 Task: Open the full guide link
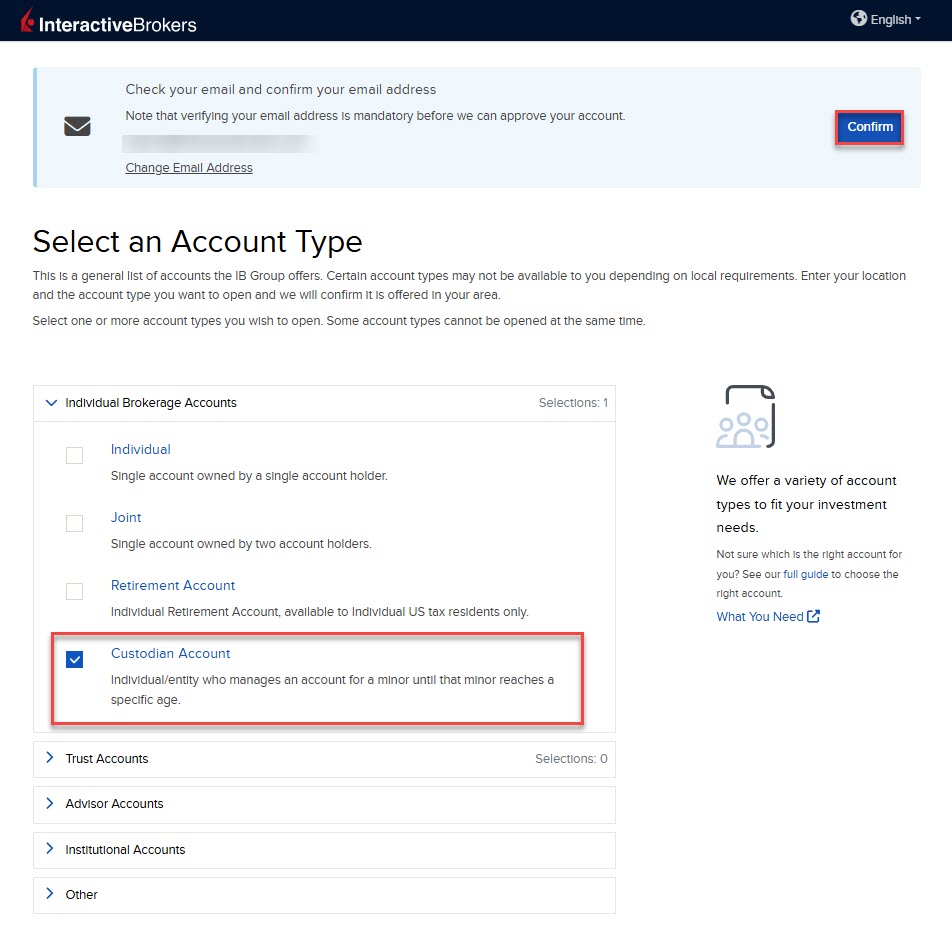pos(805,574)
